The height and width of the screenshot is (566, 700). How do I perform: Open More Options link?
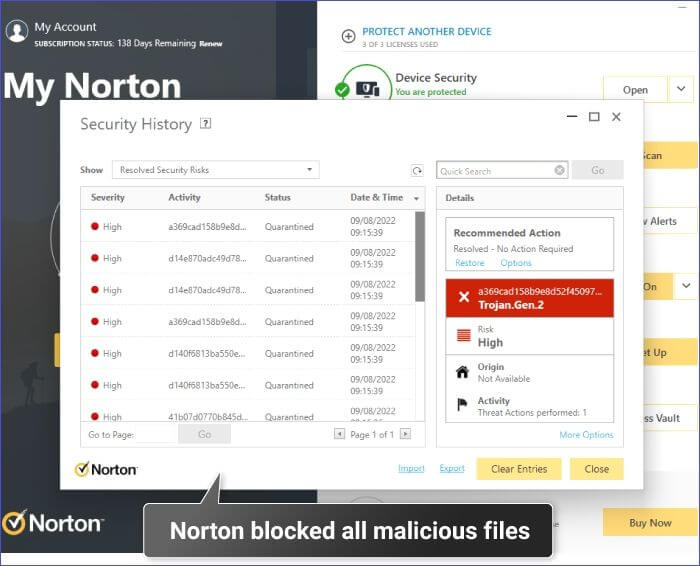point(586,435)
